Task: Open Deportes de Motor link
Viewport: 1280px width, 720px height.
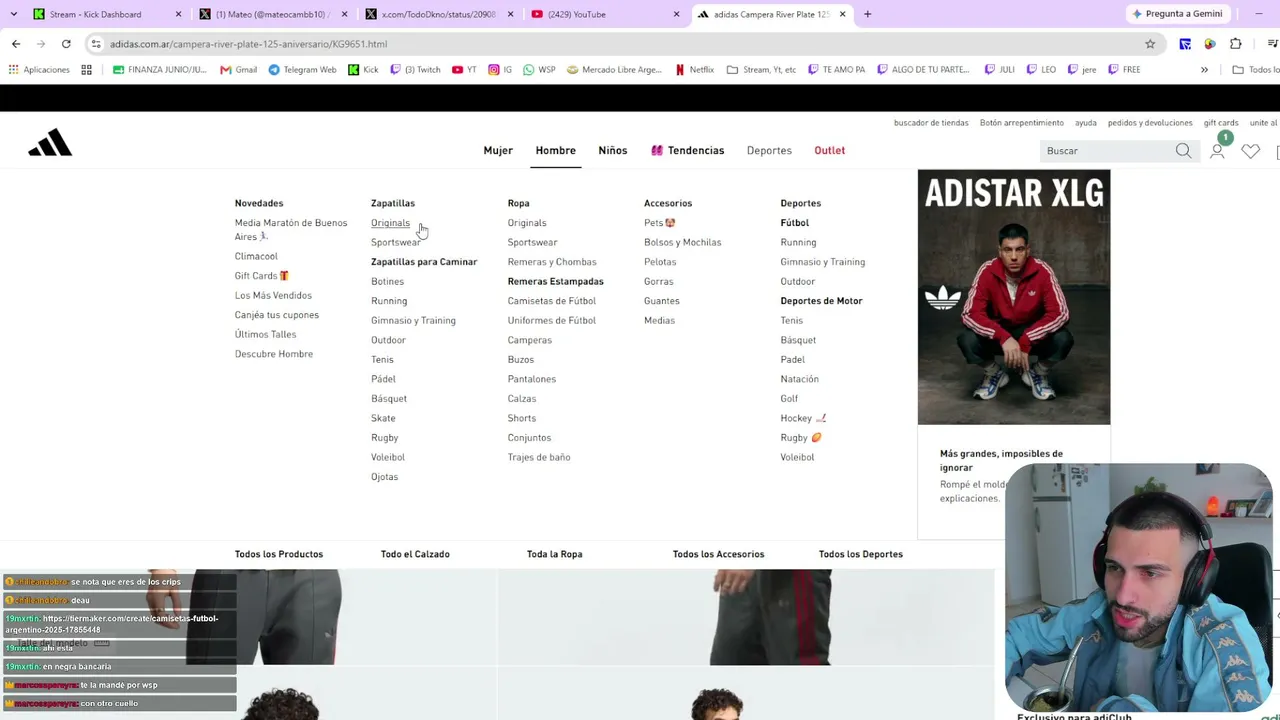Action: (821, 301)
